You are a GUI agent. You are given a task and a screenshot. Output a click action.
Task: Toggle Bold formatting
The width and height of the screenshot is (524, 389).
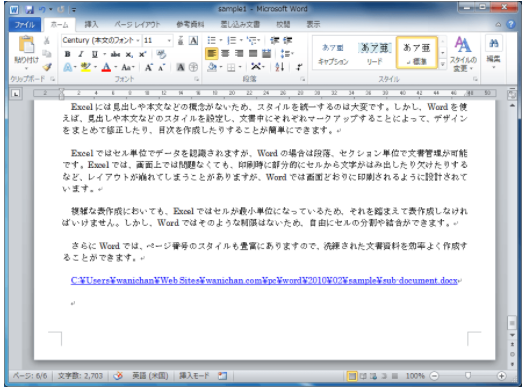pyautogui.click(x=68, y=54)
